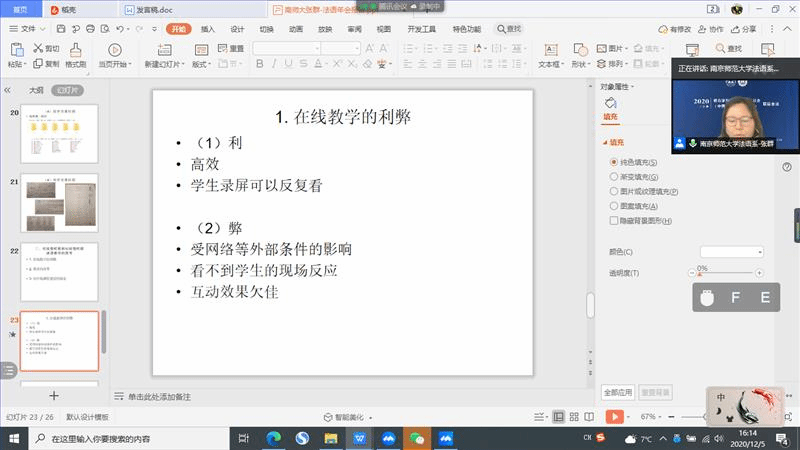Click the add slide plus icon below thumbnails
The width and height of the screenshot is (800, 450).
(x=54, y=396)
